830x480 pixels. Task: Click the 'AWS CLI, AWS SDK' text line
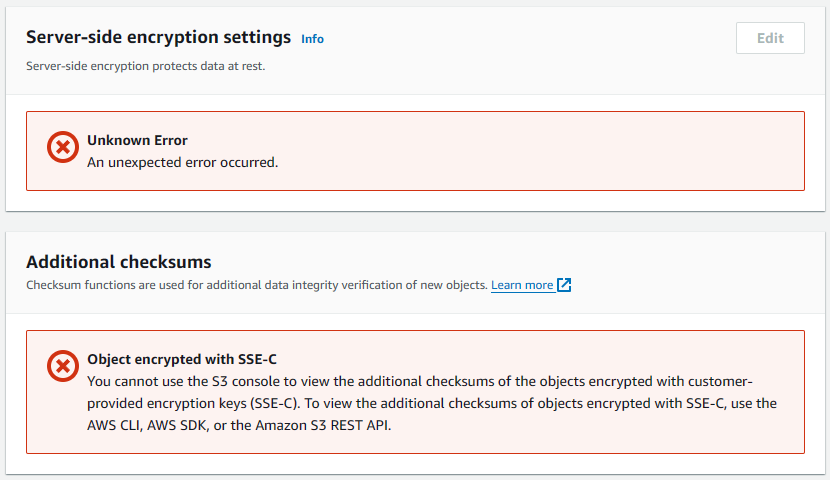pyautogui.click(x=239, y=425)
